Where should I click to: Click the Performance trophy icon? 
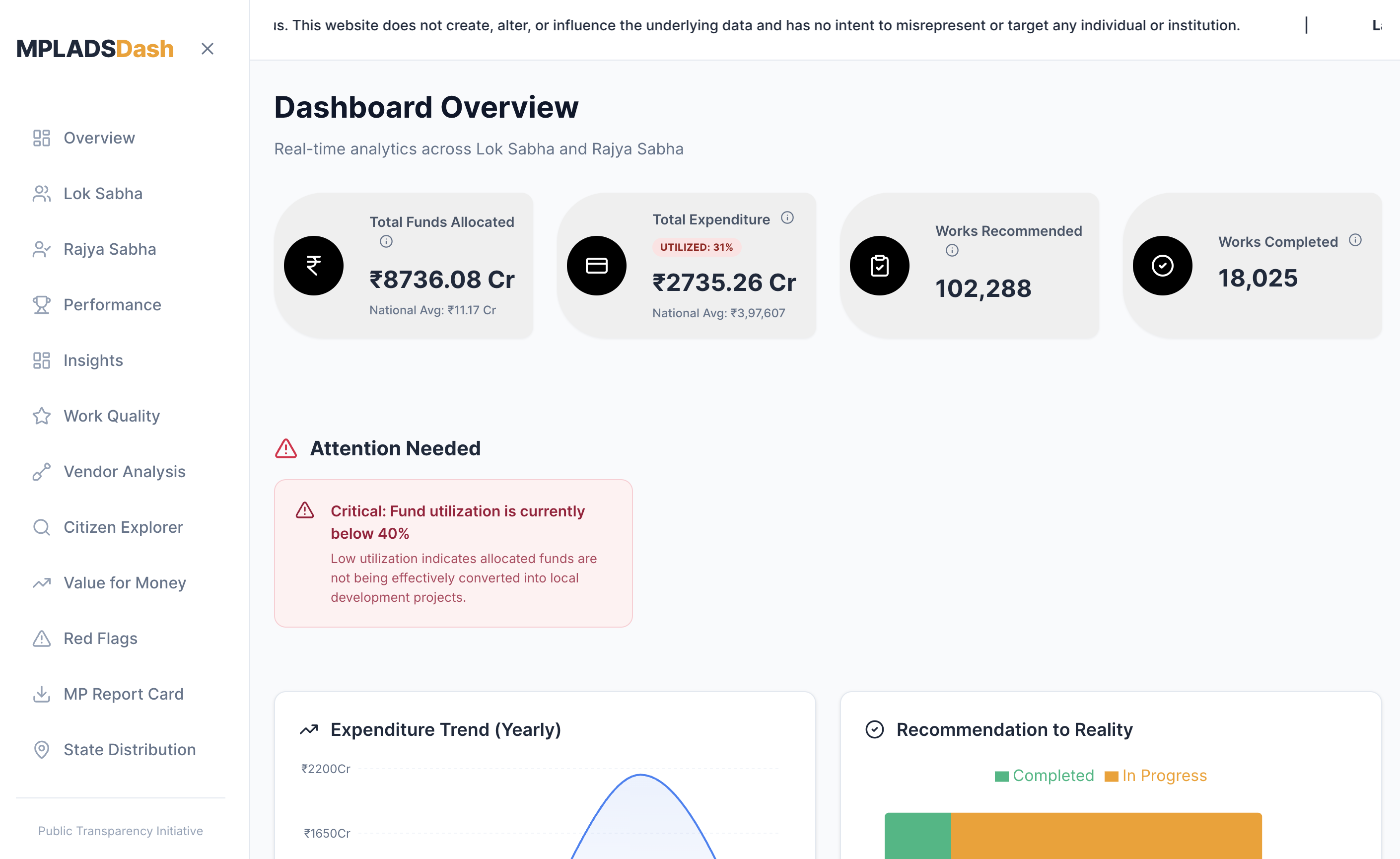click(41, 305)
